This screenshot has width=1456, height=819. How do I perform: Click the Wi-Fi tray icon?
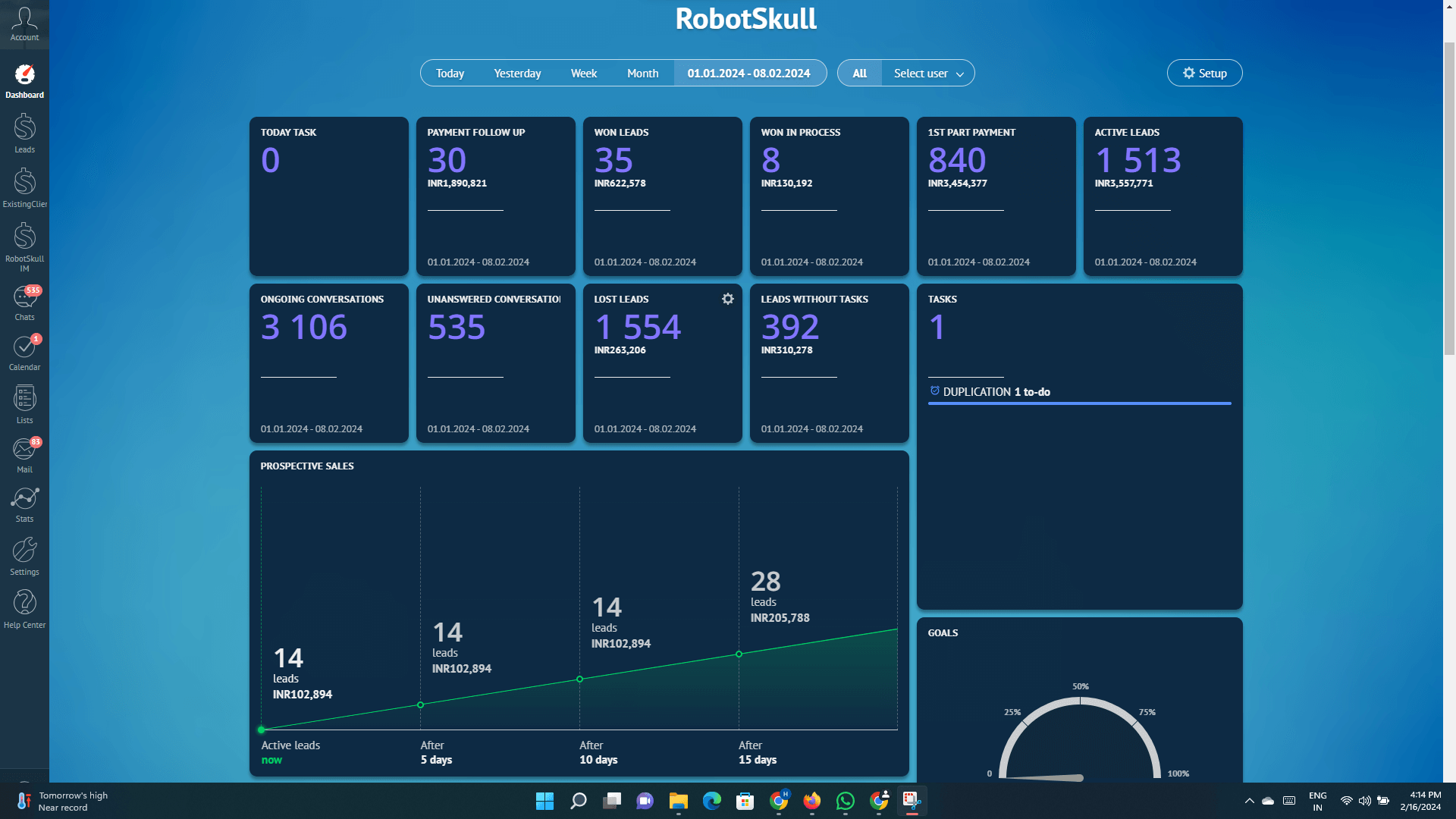click(1346, 801)
